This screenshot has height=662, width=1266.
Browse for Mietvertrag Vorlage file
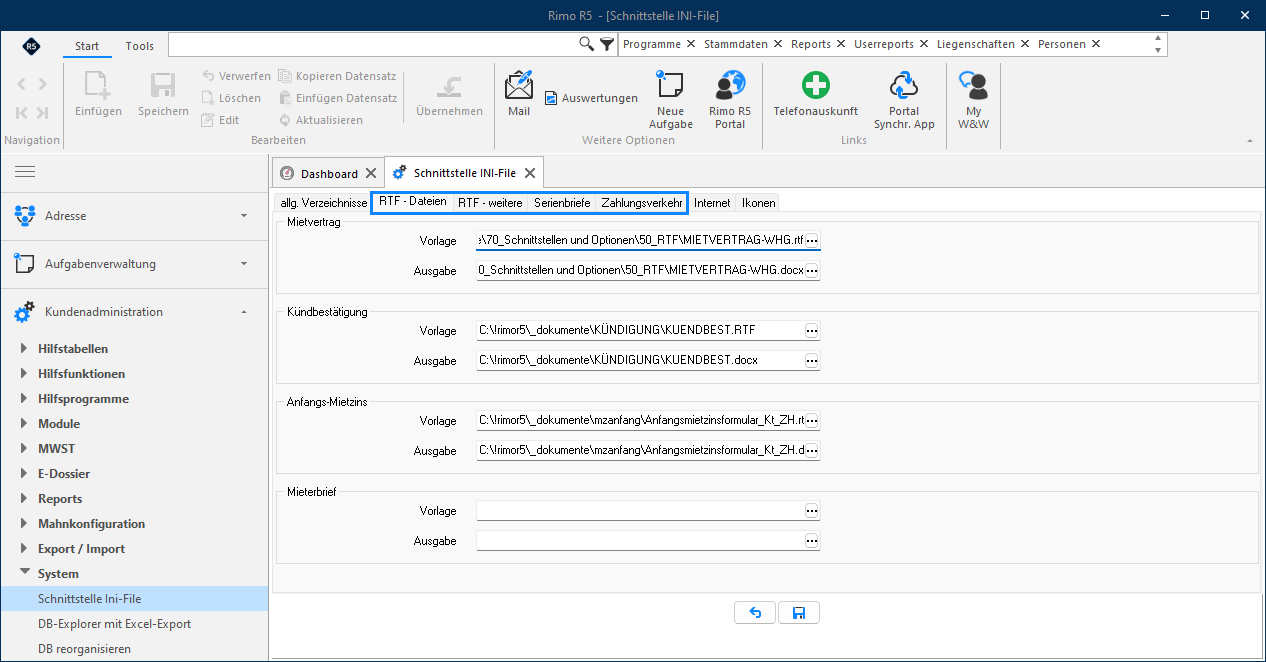coord(812,241)
